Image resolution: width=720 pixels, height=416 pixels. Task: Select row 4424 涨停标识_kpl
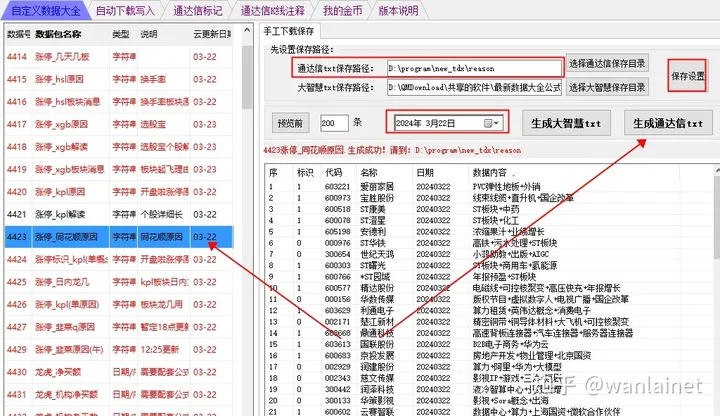point(119,259)
